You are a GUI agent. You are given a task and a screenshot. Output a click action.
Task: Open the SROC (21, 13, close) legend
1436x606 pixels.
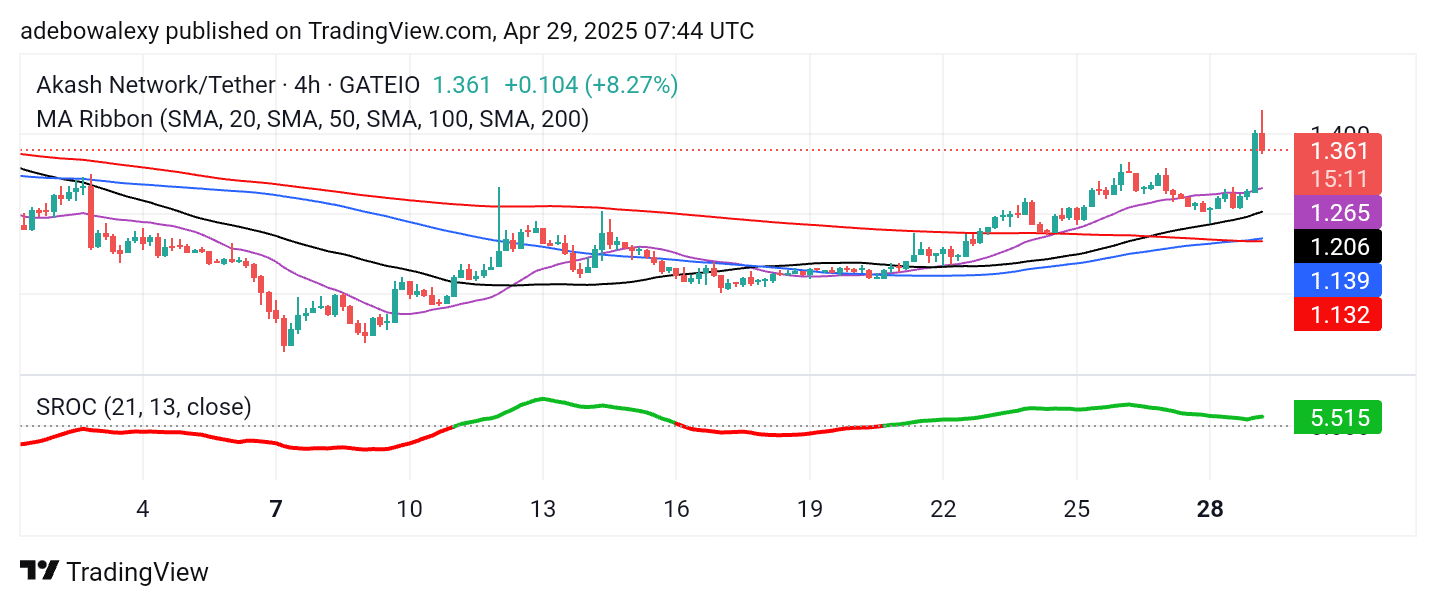point(144,407)
